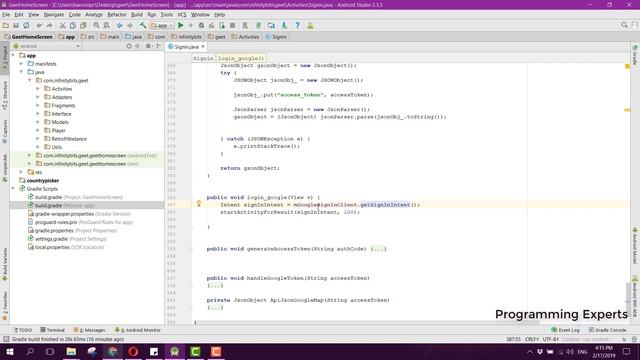Image resolution: width=640 pixels, height=360 pixels.
Task: Toggle the Gradle right side tab
Action: coord(635,55)
